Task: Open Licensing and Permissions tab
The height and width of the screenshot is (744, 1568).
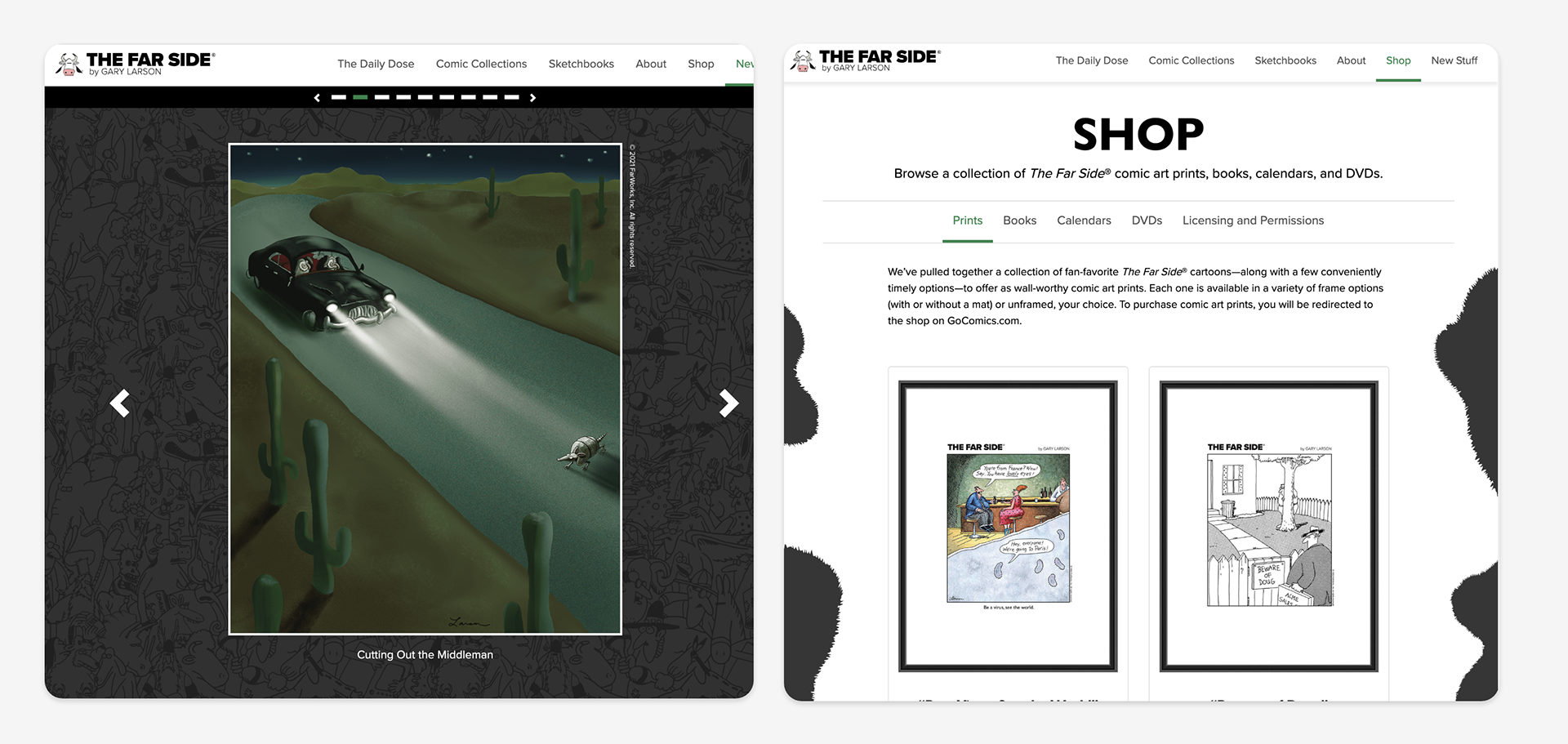Action: pos(1253,221)
